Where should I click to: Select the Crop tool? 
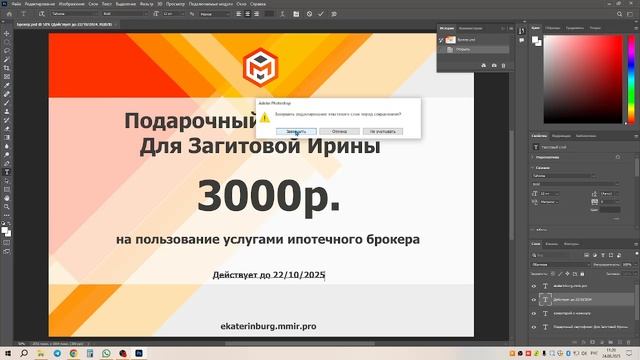pos(7,68)
